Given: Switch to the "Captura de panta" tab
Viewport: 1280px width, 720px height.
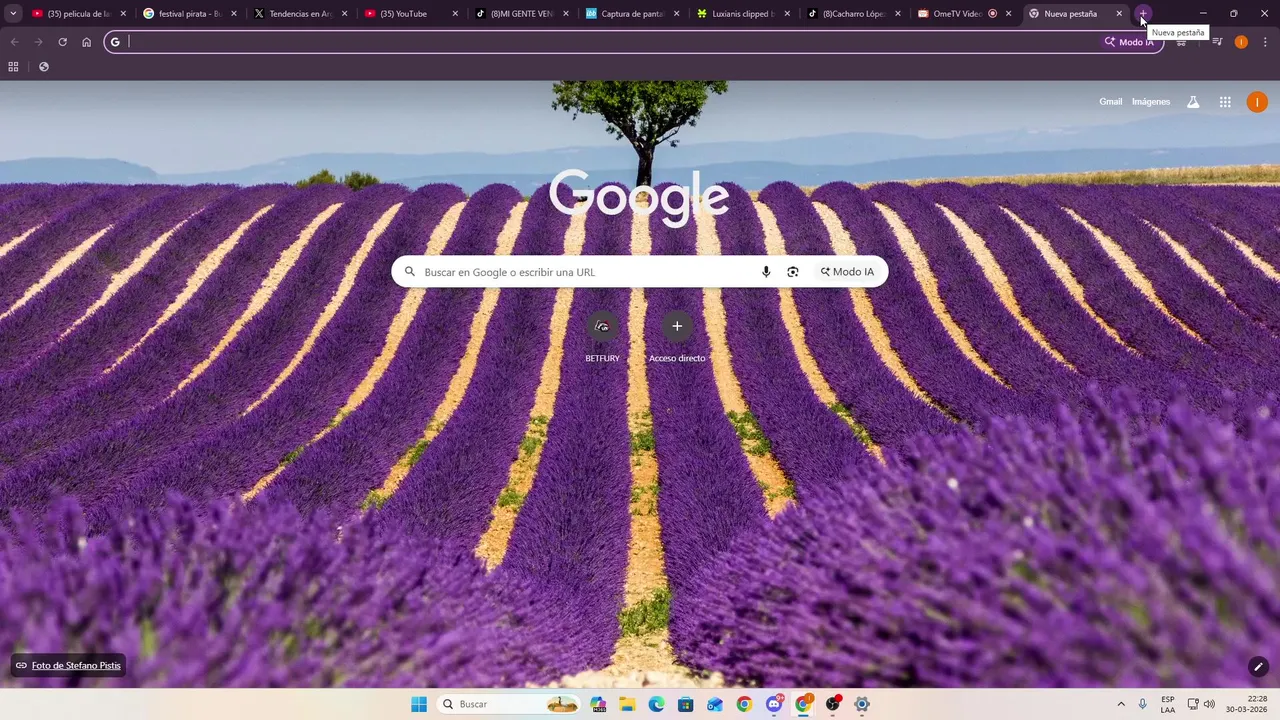Looking at the screenshot, I should (631, 14).
